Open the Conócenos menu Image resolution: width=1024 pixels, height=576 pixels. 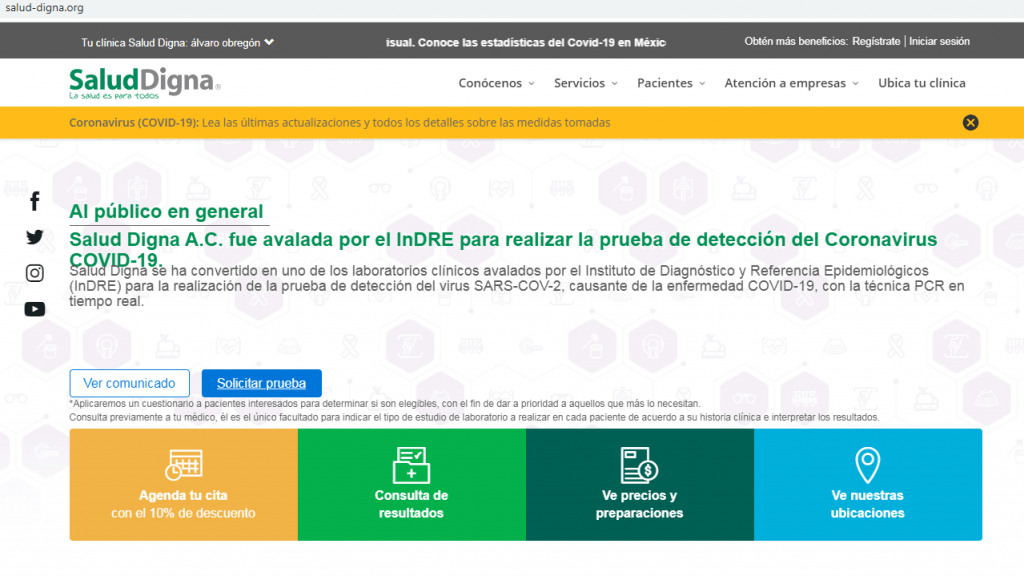coord(490,83)
